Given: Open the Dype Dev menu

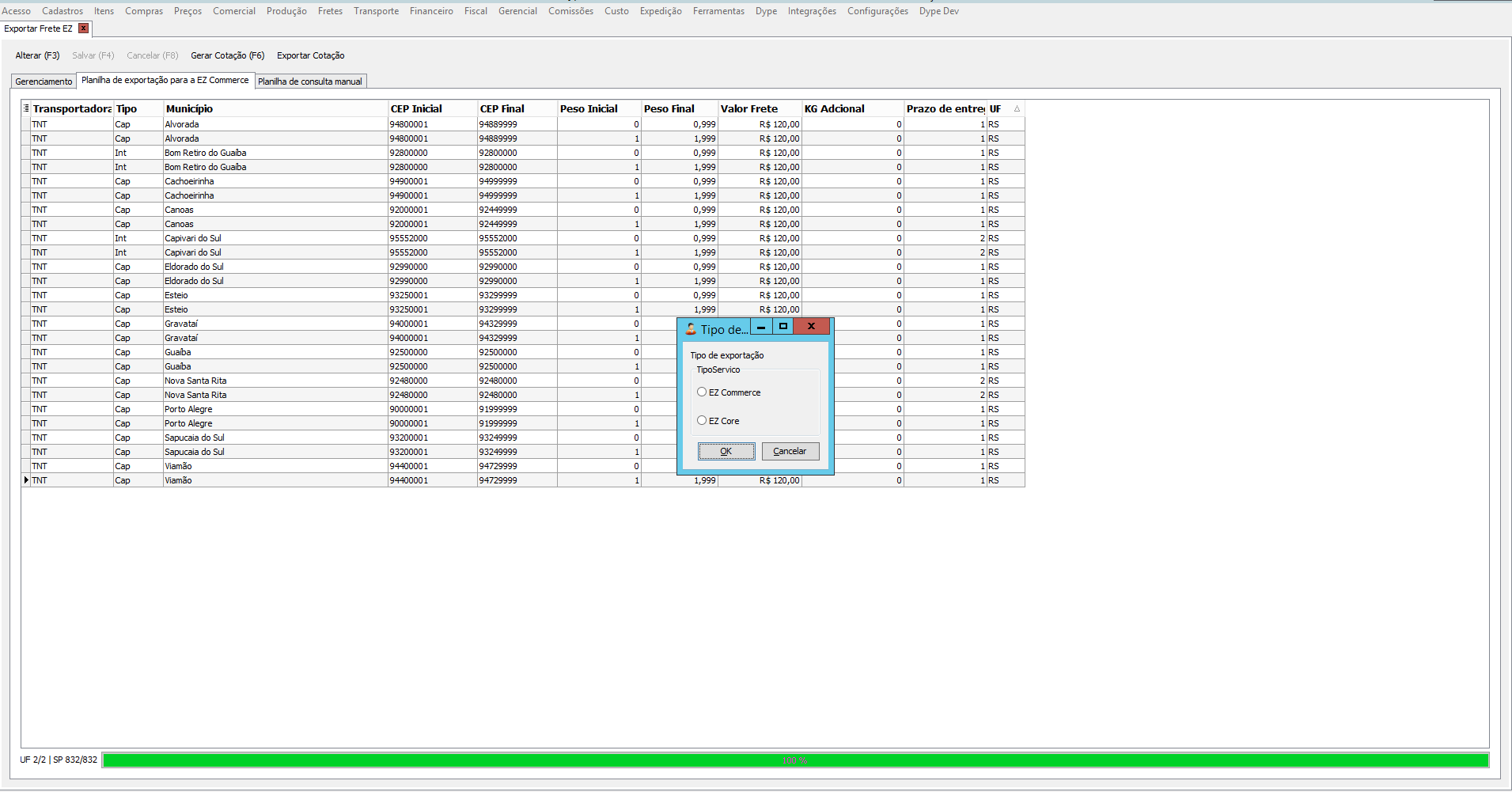Looking at the screenshot, I should [x=938, y=11].
